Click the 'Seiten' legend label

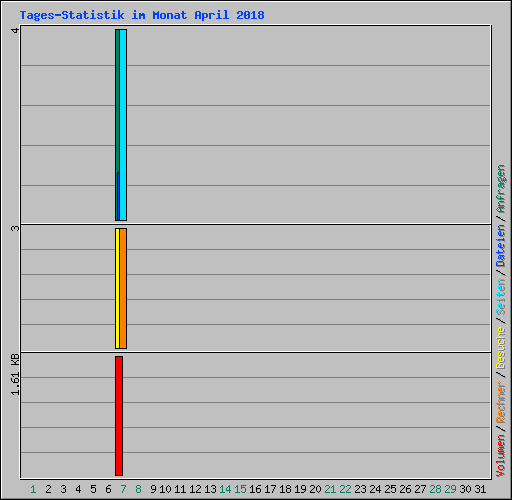tap(501, 297)
